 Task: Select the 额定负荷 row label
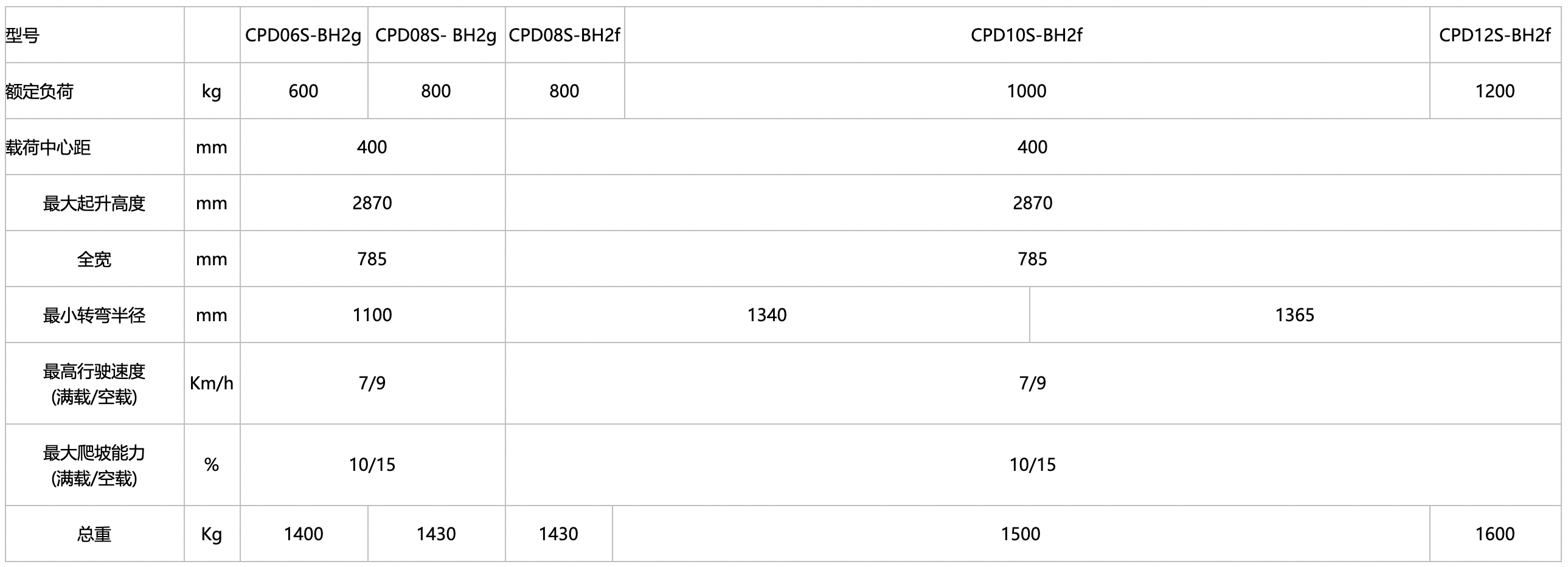(40, 91)
